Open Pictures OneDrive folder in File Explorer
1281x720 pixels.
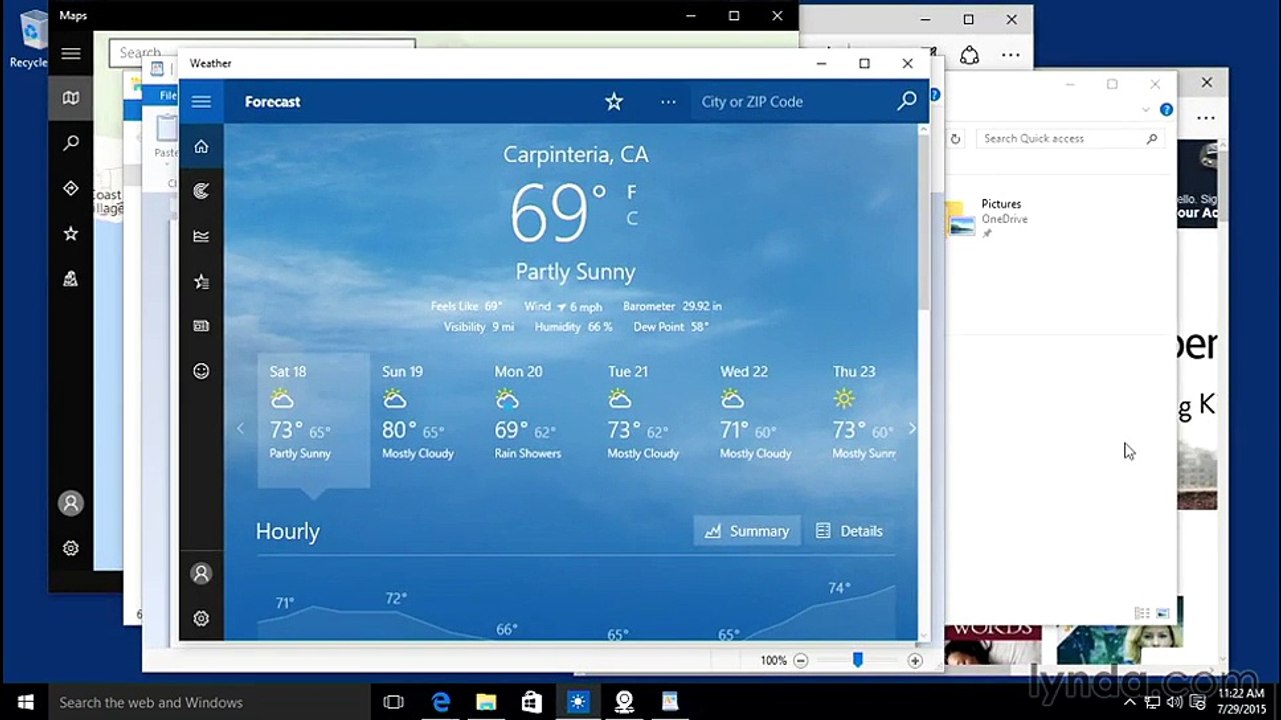pos(988,218)
